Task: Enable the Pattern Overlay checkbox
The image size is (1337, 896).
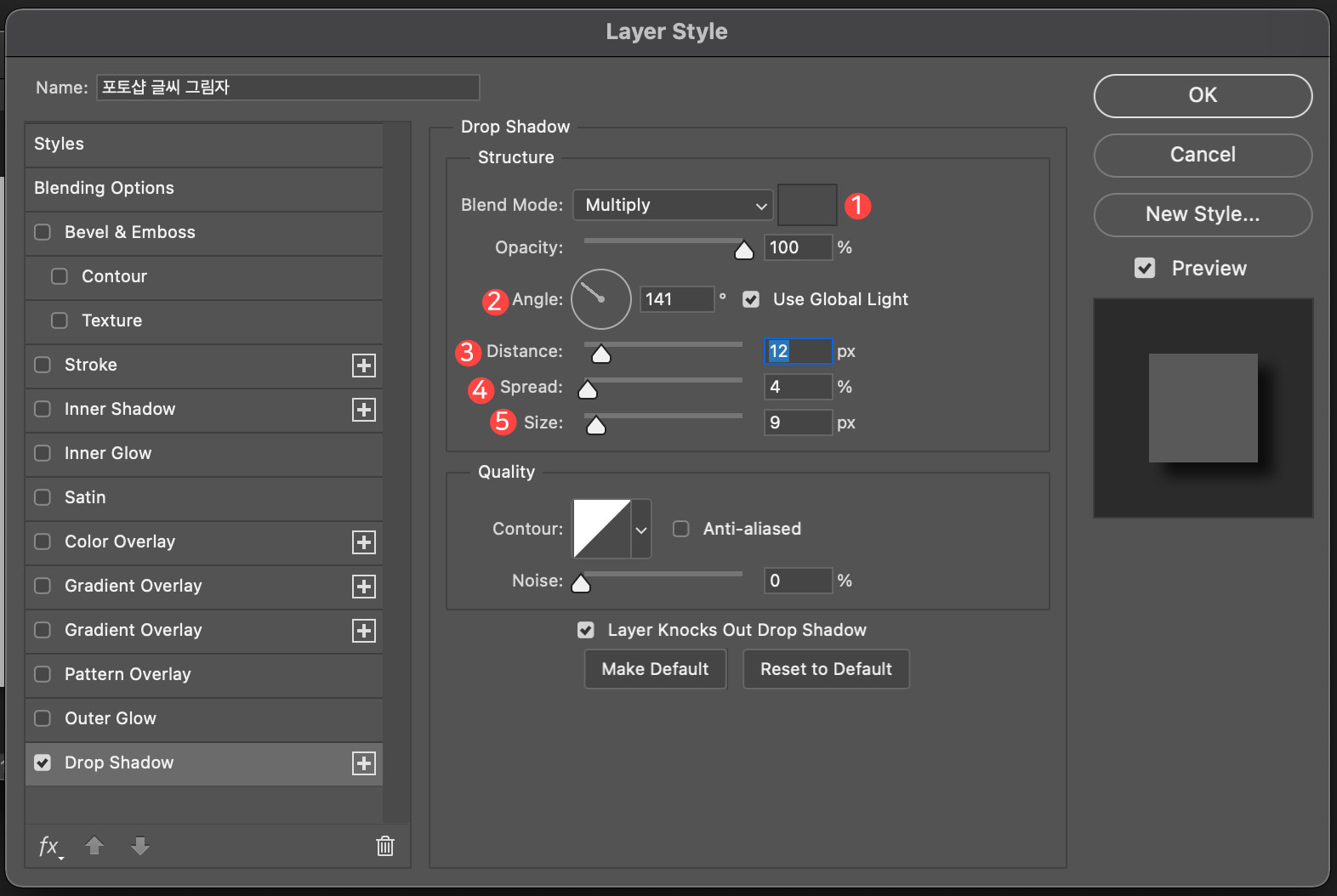Action: [43, 674]
